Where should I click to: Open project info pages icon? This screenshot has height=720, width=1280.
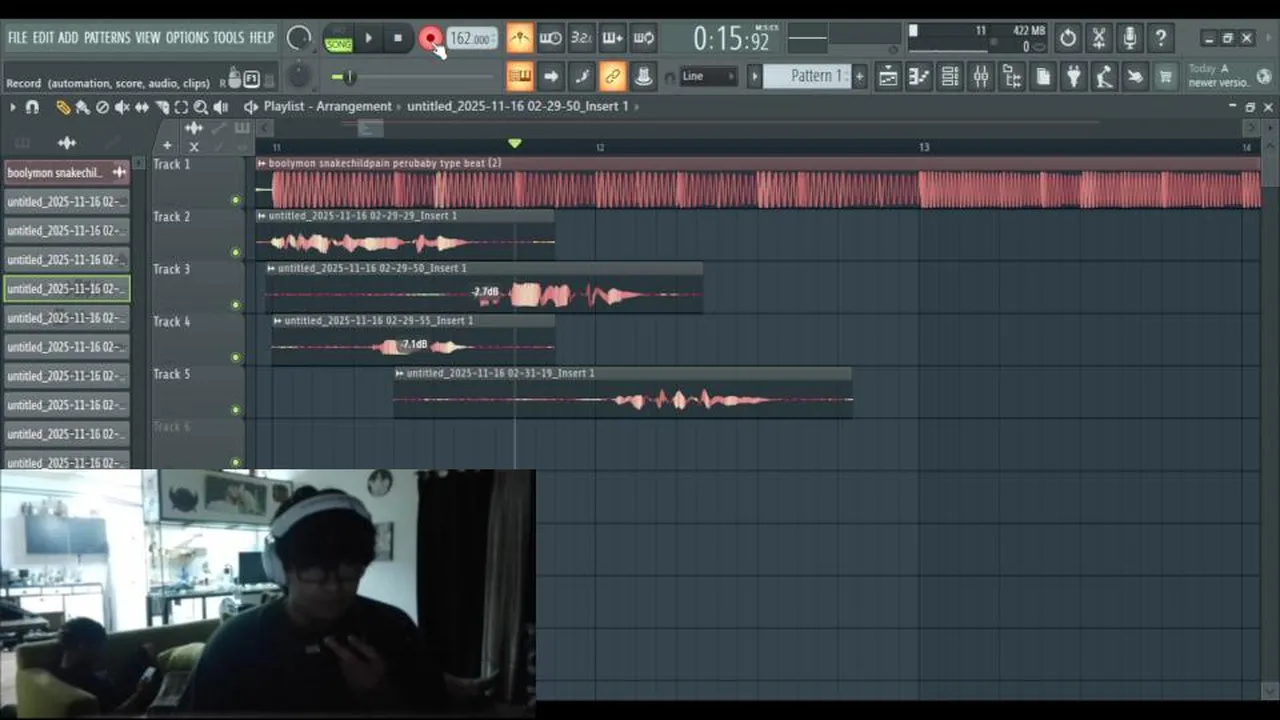pos(1042,76)
